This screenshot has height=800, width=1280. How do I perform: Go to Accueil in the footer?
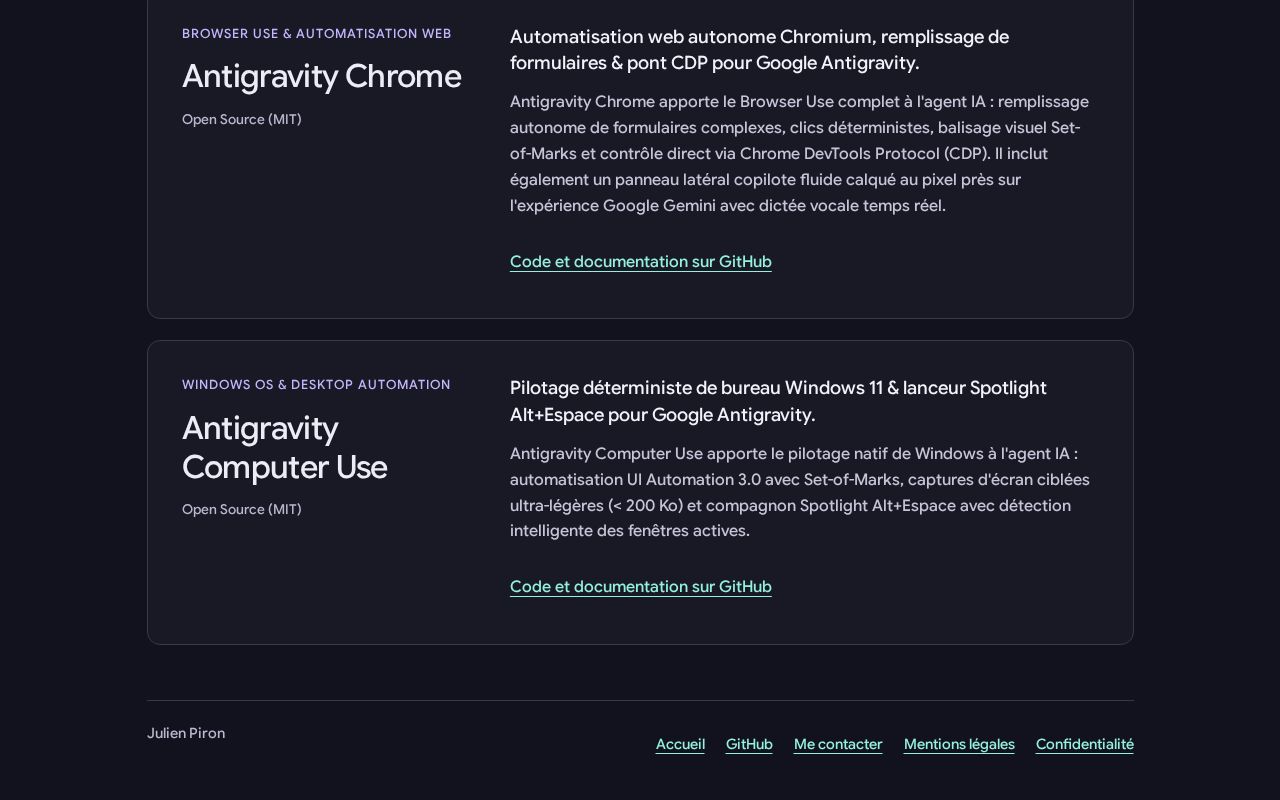pyautogui.click(x=680, y=744)
